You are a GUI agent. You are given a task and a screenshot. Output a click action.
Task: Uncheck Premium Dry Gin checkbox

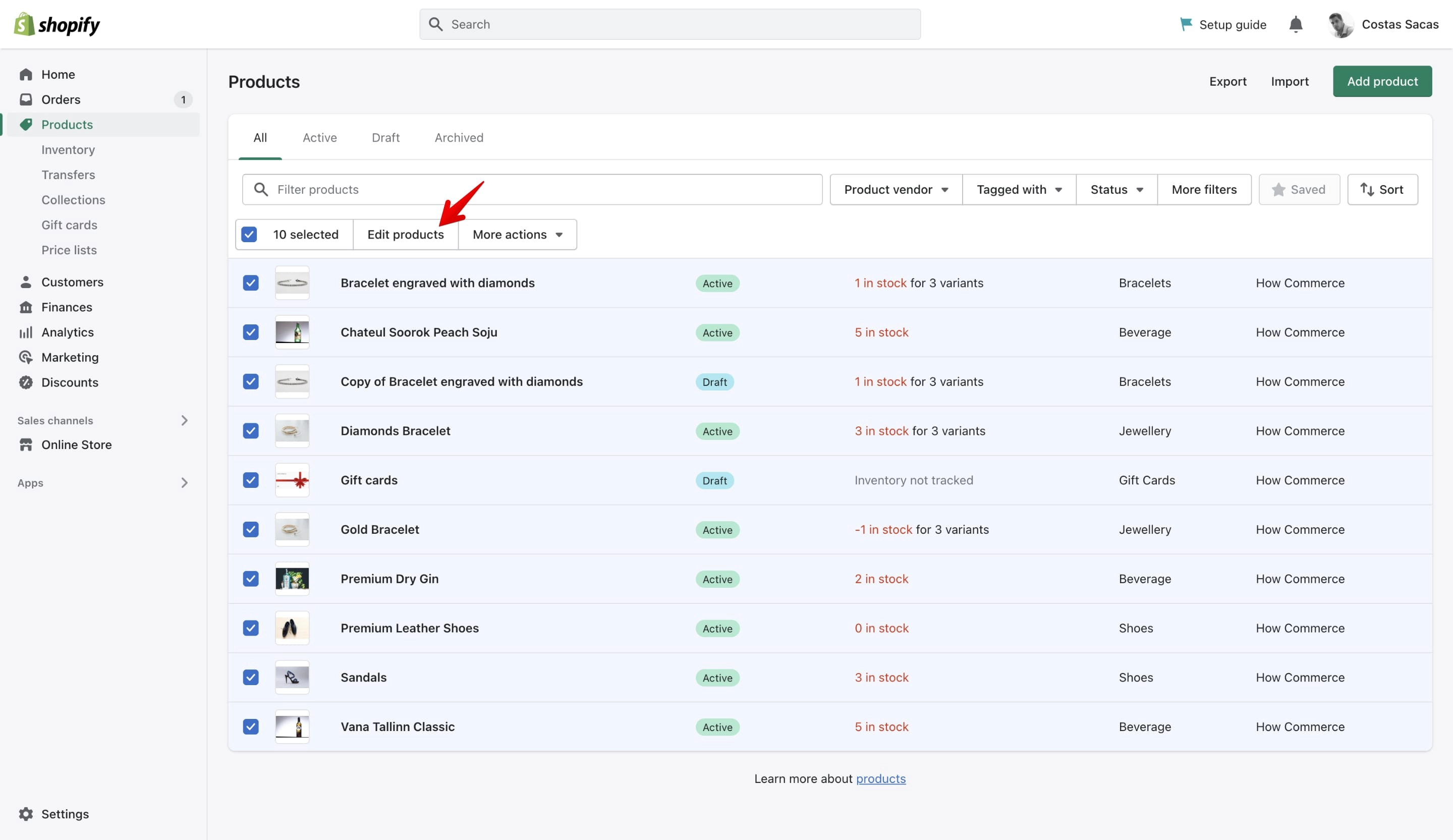coord(251,578)
